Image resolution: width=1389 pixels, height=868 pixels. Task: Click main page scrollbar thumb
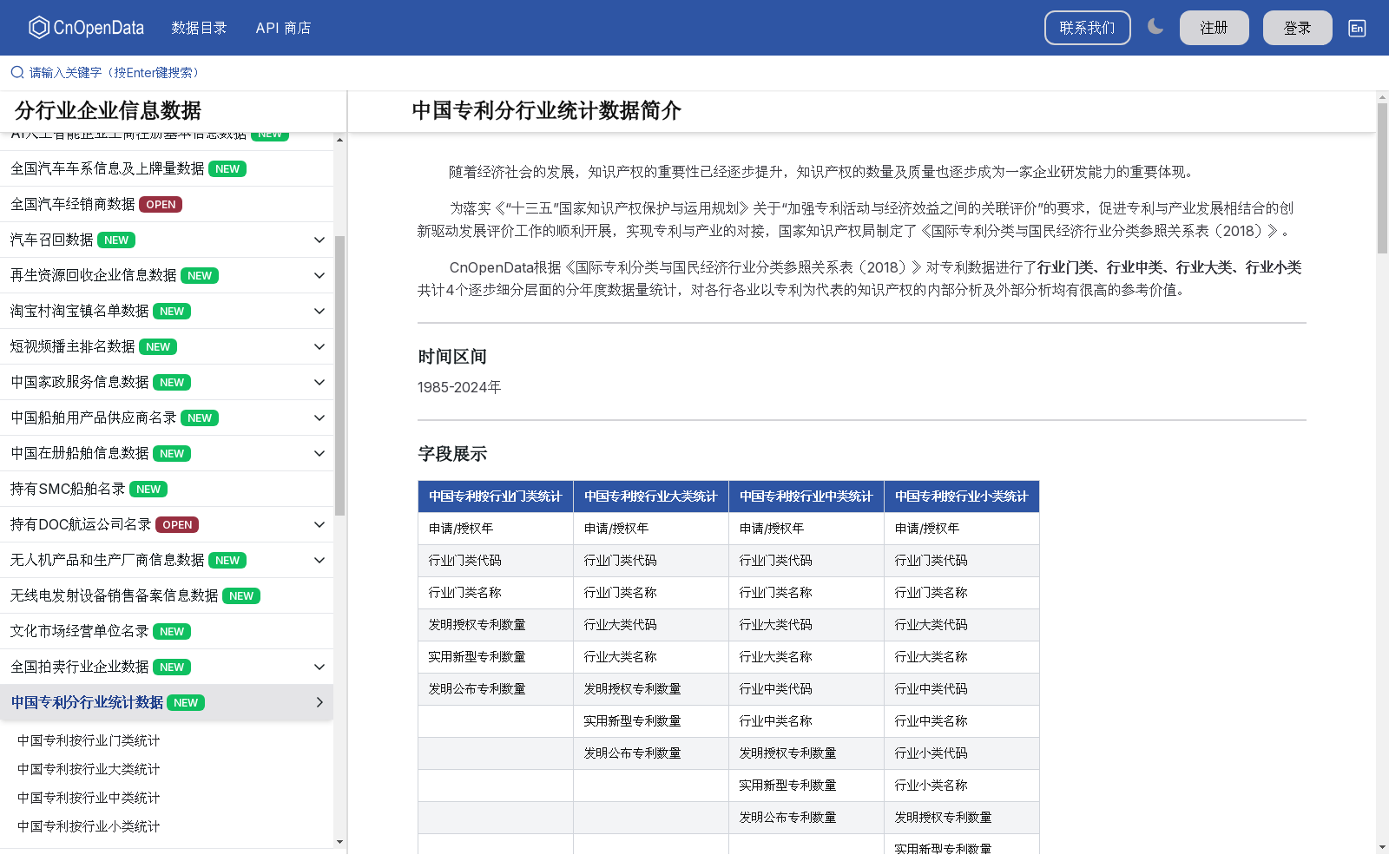1382,178
